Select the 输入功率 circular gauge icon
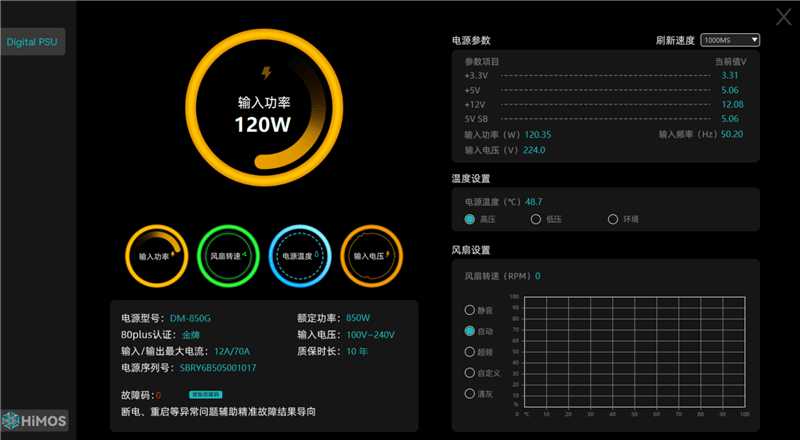Screen dimensions: 800x440 pyautogui.click(x=157, y=256)
